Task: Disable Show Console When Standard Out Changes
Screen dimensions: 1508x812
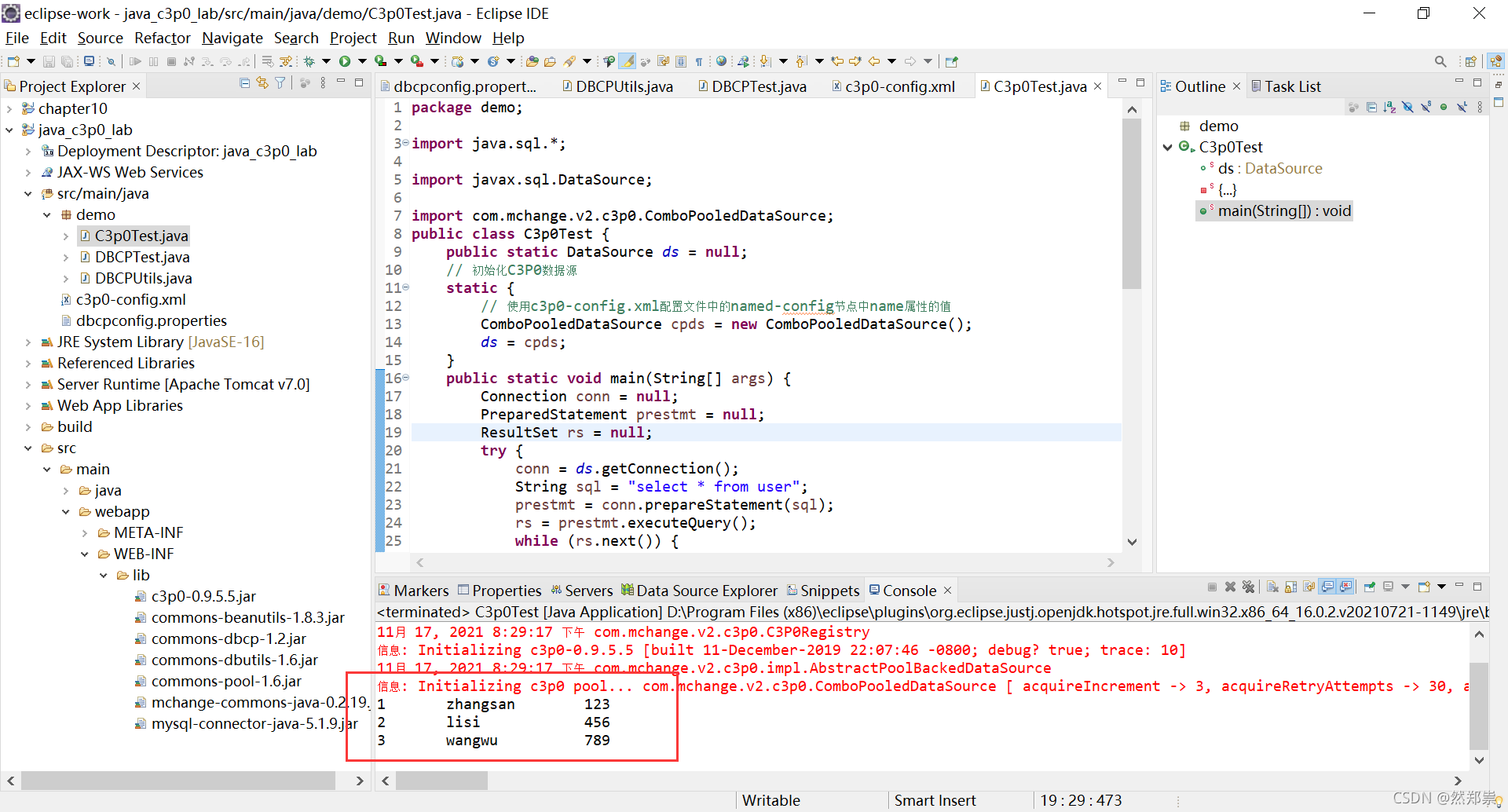Action: tap(1327, 587)
